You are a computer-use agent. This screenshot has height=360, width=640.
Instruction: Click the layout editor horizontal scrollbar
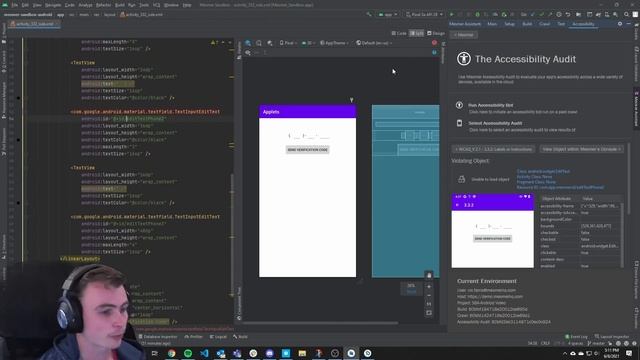321,323
